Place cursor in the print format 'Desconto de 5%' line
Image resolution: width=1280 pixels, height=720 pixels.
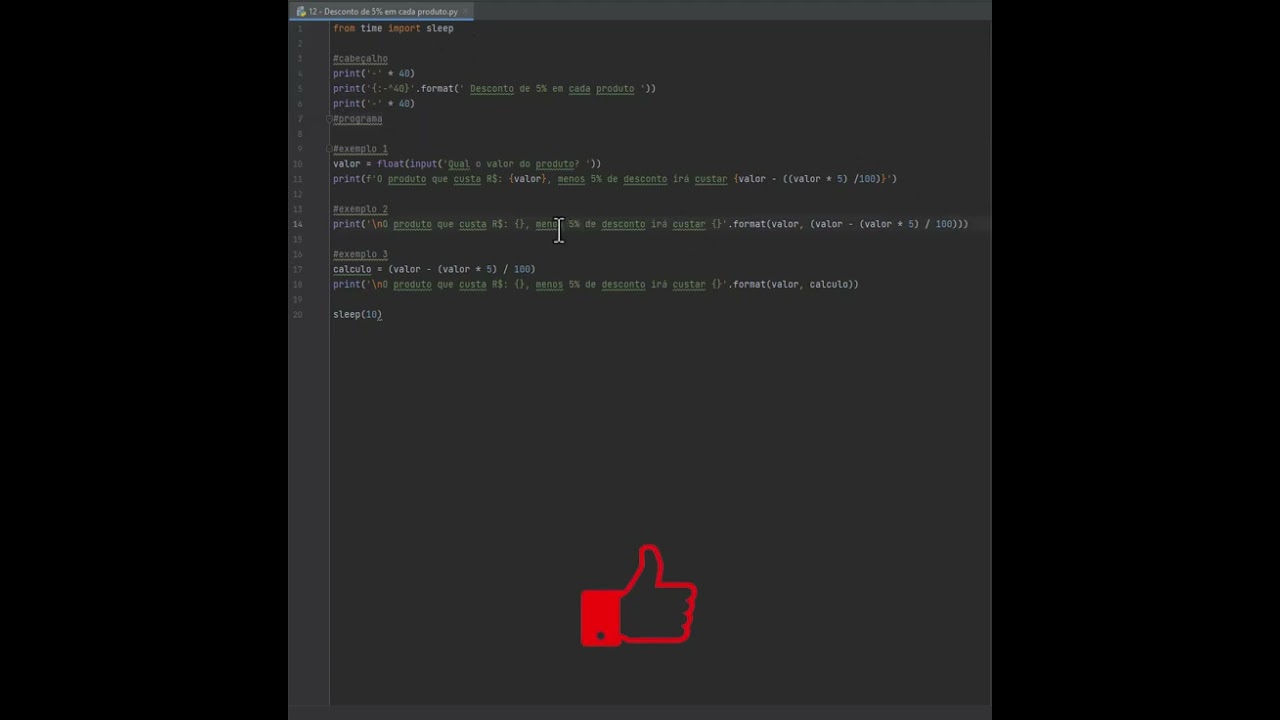[494, 88]
